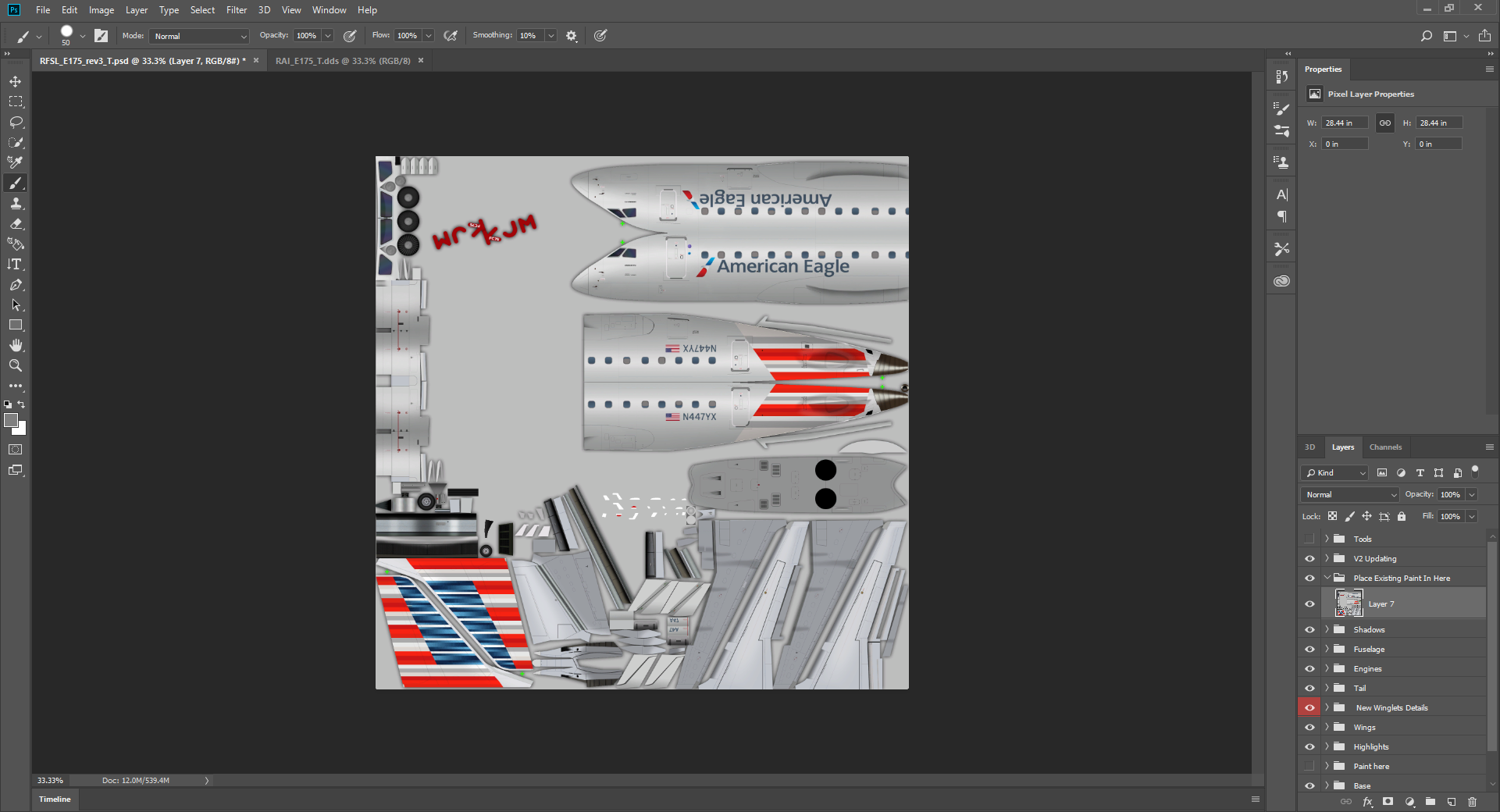Select the Eraser tool
The width and height of the screenshot is (1500, 812).
point(16,223)
